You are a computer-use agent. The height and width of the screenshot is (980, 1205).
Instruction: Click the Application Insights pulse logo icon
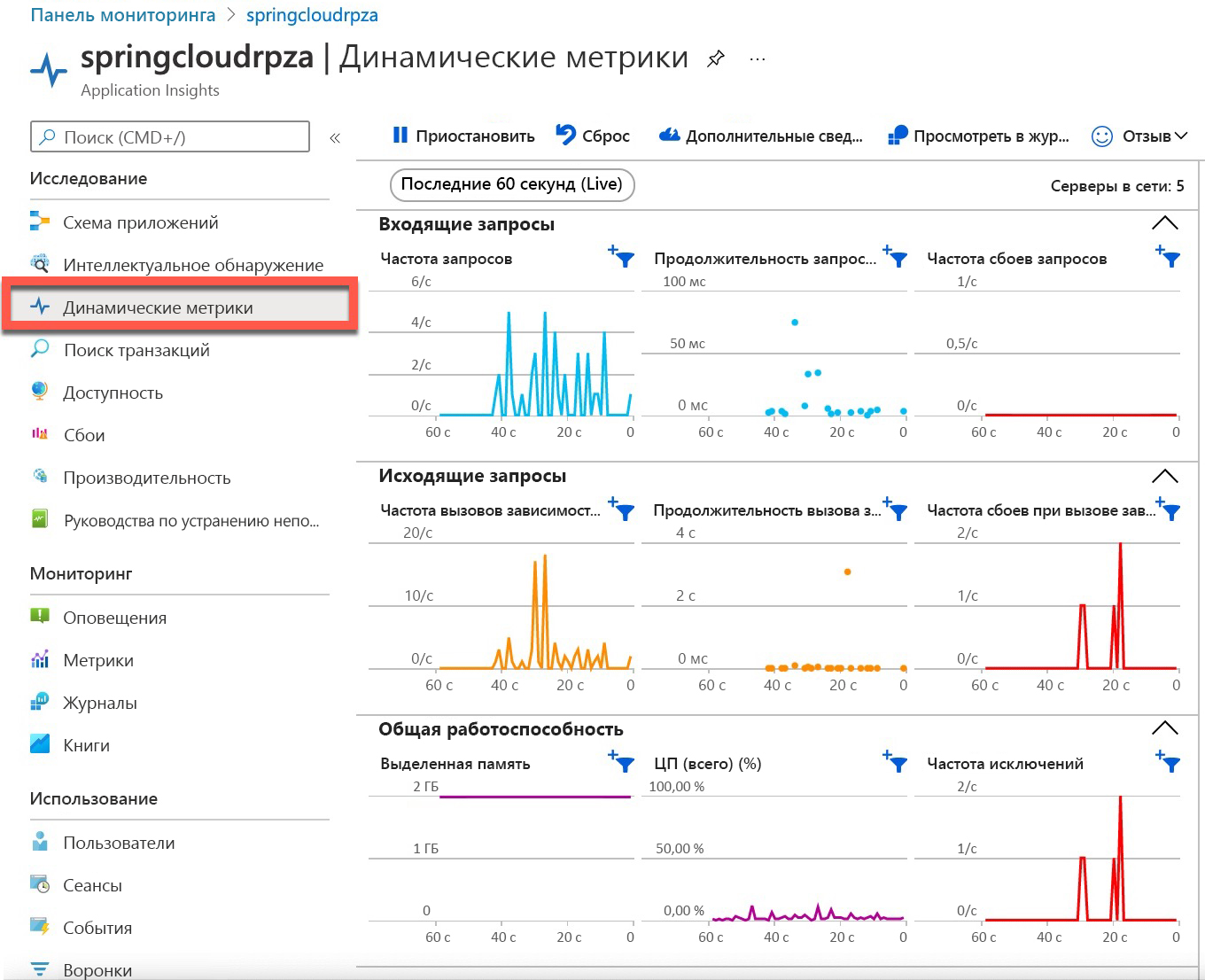[49, 68]
